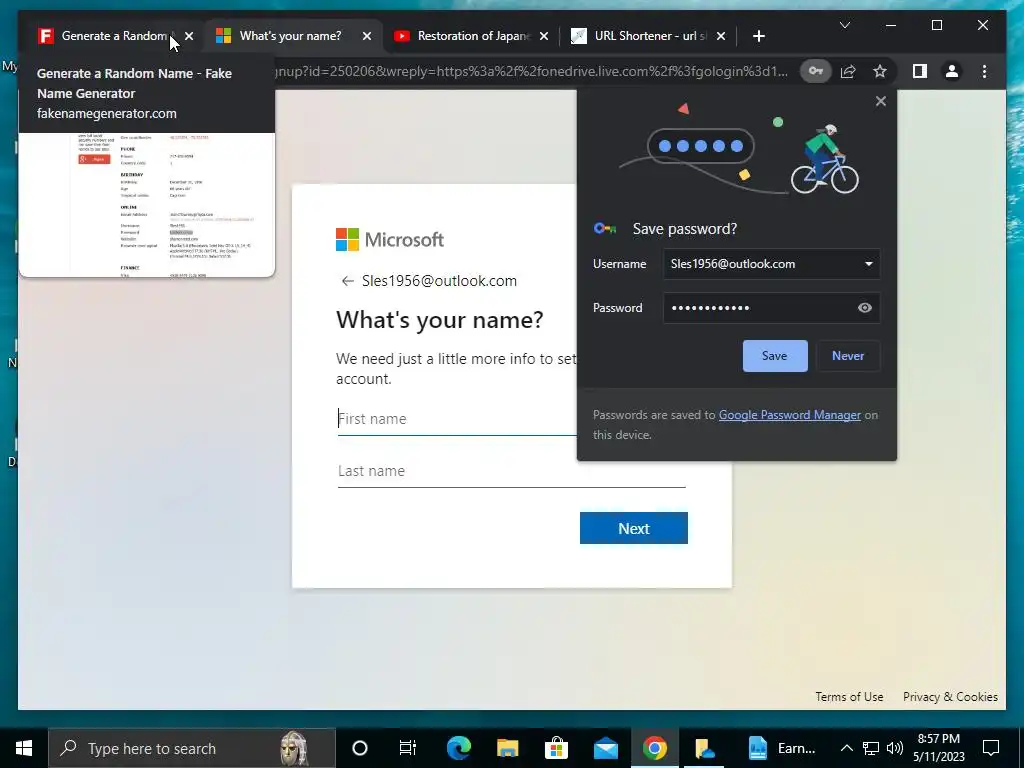
Task: Open the URL Shortener tab
Action: (x=650, y=36)
